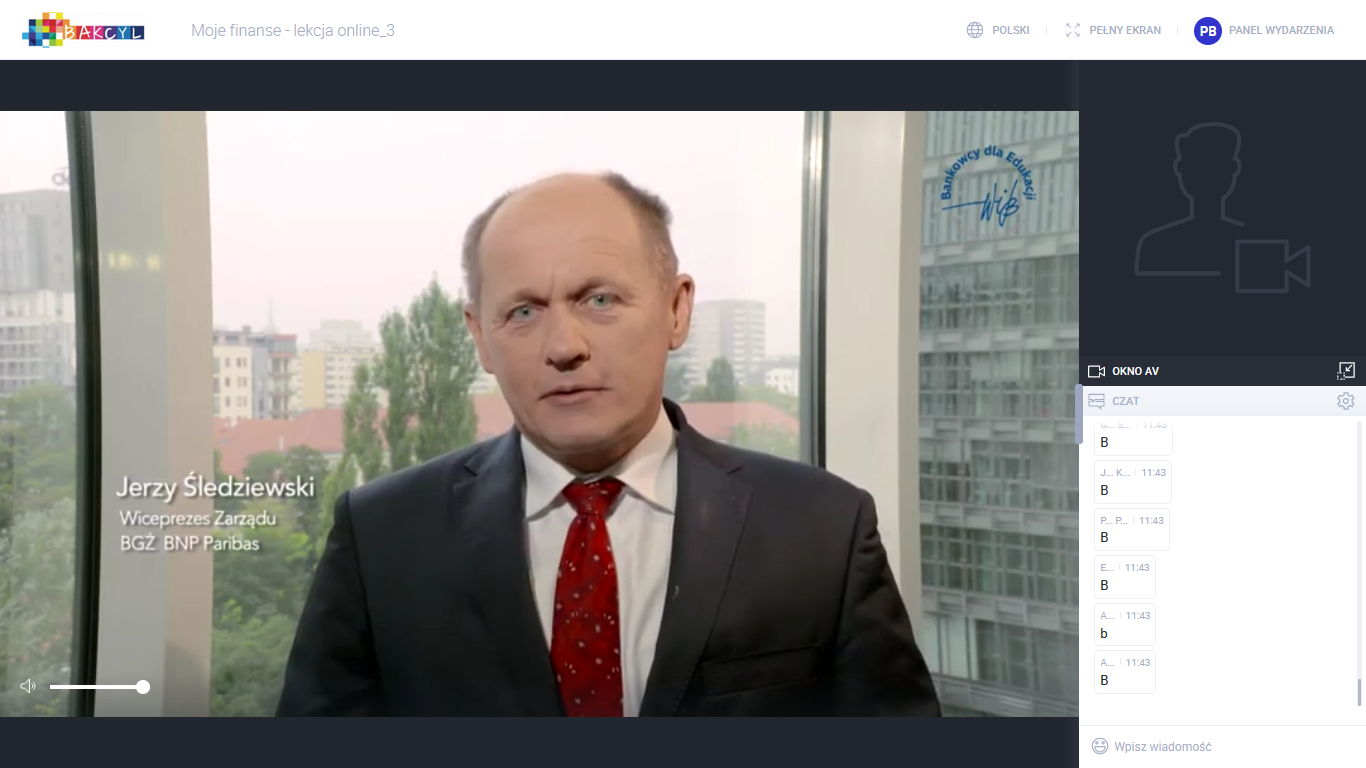Screen dimensions: 1366x768
Task: Click the volume slider handle
Action: pyautogui.click(x=143, y=687)
